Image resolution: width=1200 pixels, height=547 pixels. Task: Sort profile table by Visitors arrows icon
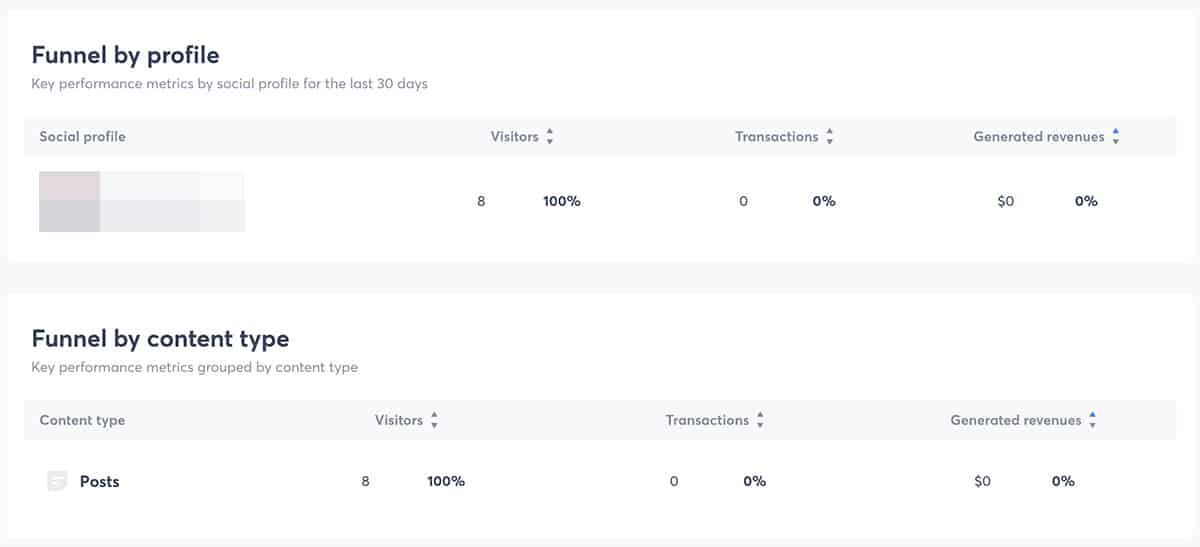(x=550, y=137)
